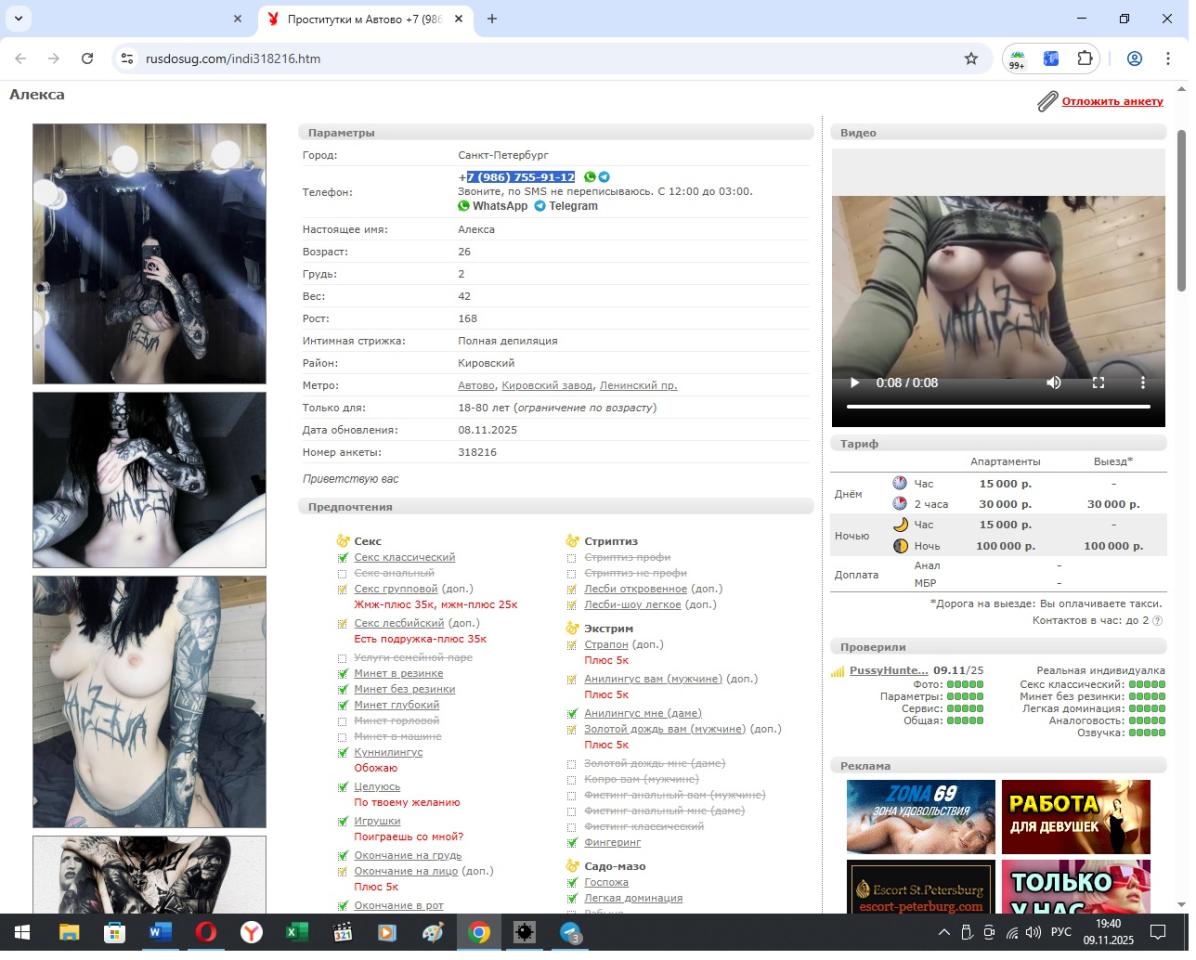Viewport: 1196px width, 960px height.
Task: Open the browser Extensions puzzle icon
Action: coord(1084,59)
